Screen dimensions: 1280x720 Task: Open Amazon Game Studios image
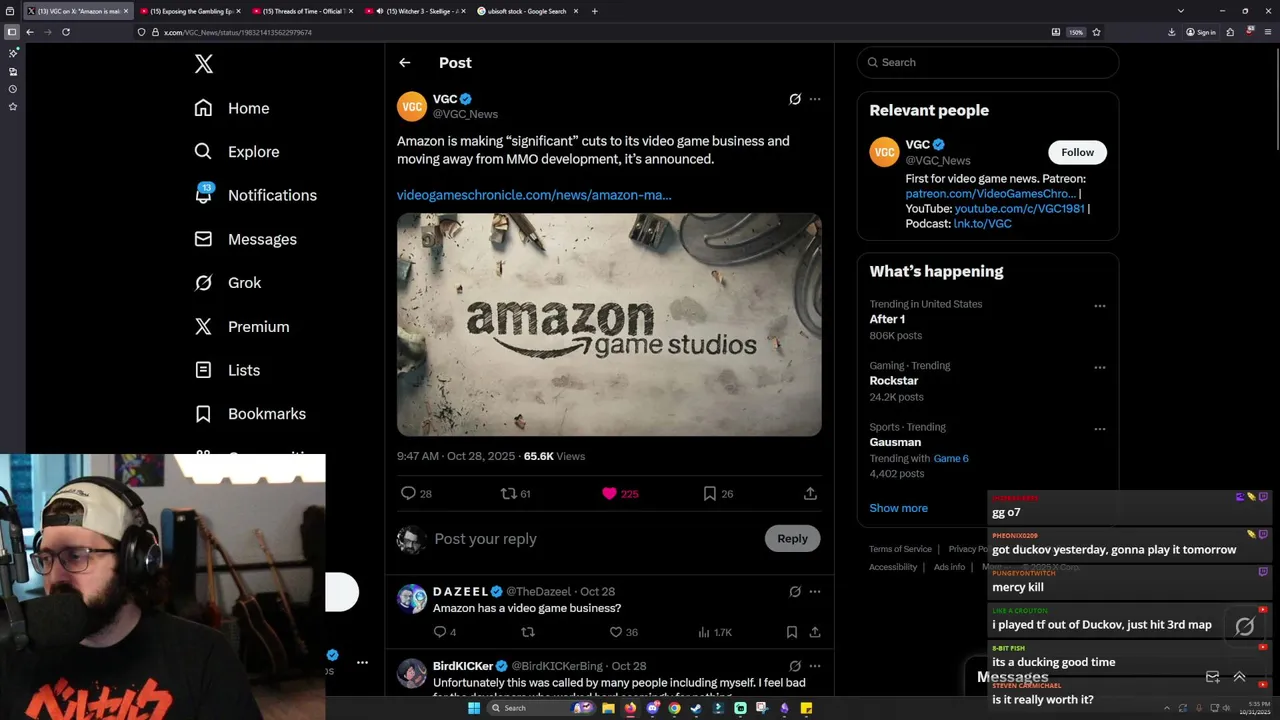tap(609, 324)
